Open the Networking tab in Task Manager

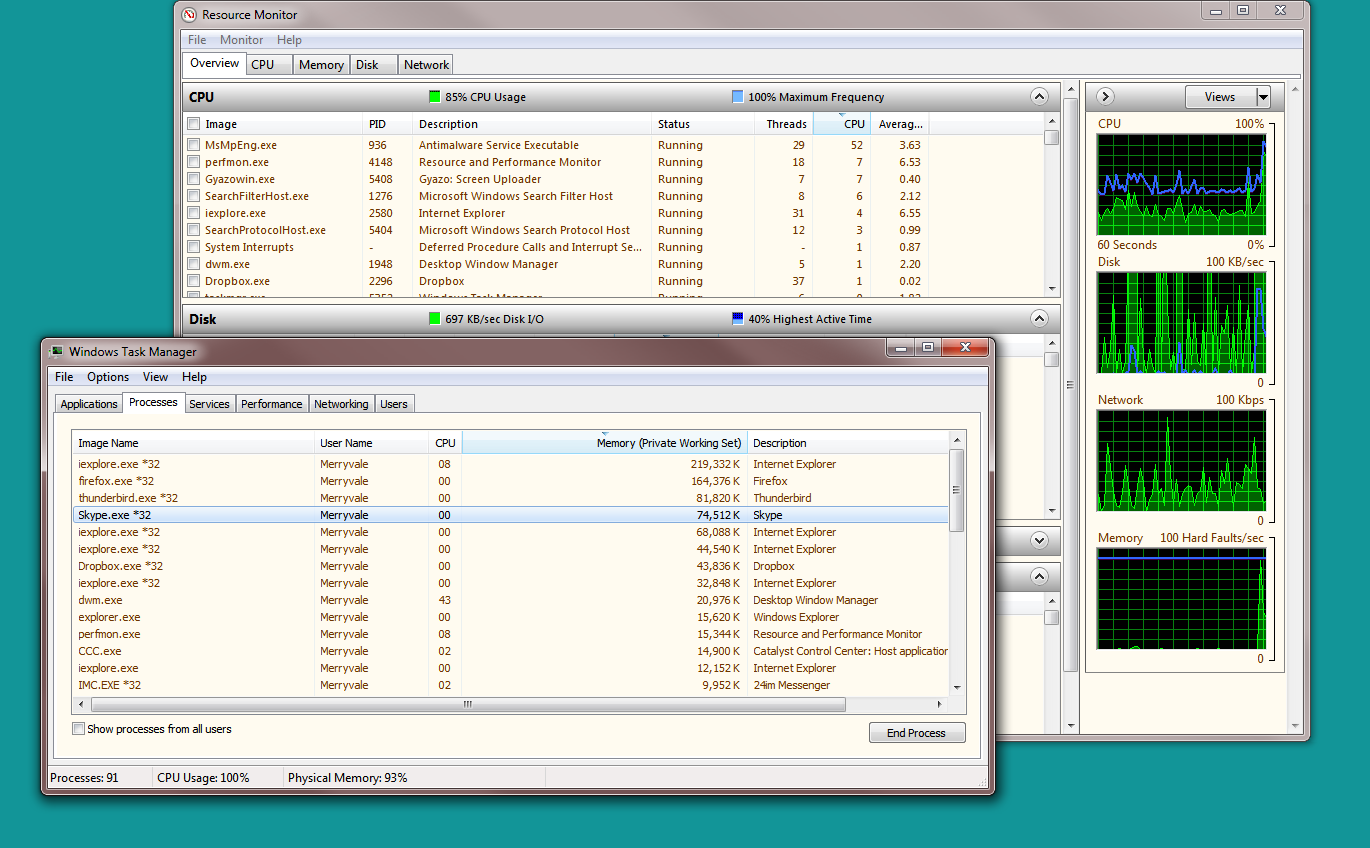point(341,404)
